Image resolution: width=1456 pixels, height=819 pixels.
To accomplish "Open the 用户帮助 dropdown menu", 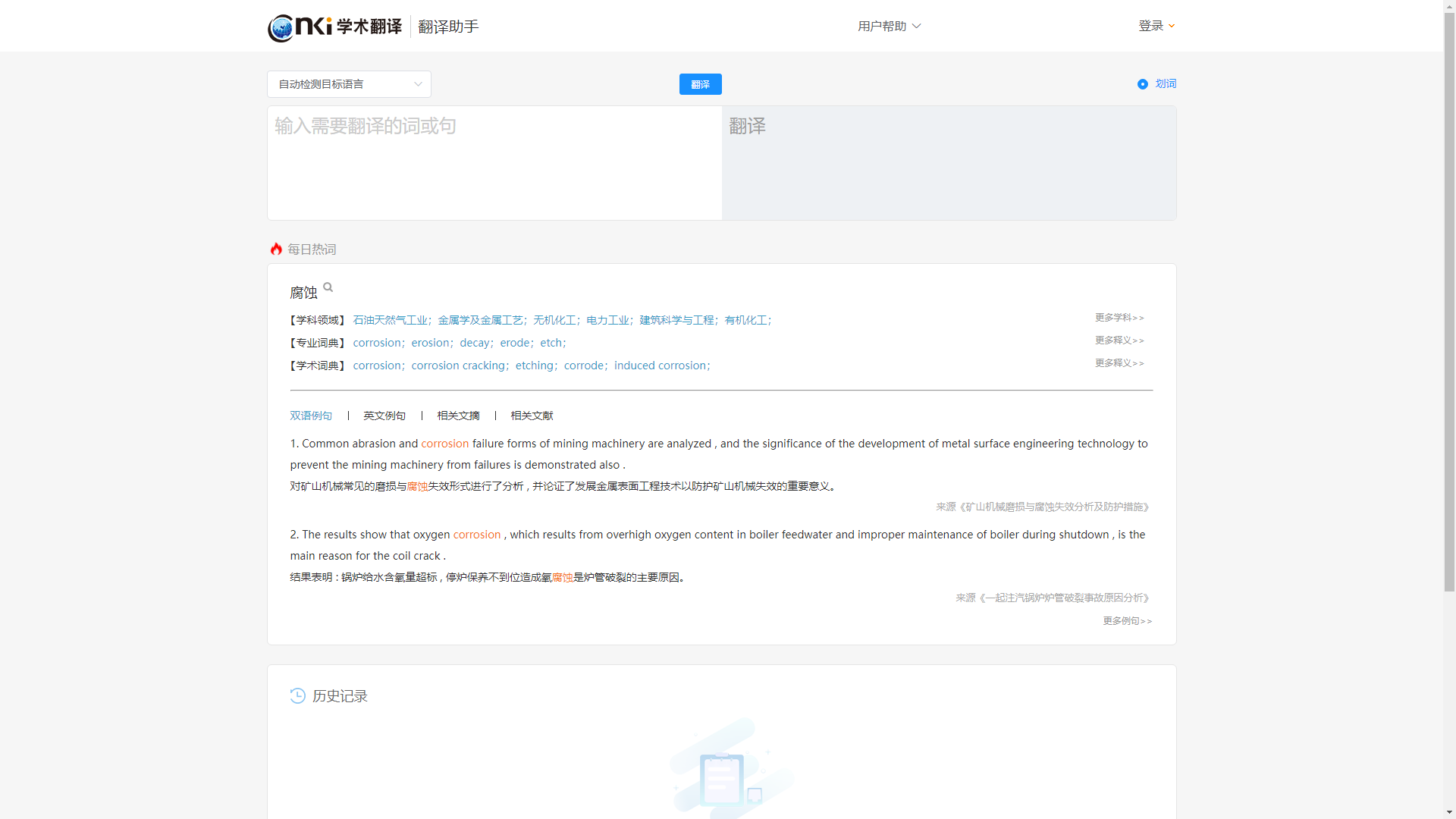I will [x=888, y=25].
